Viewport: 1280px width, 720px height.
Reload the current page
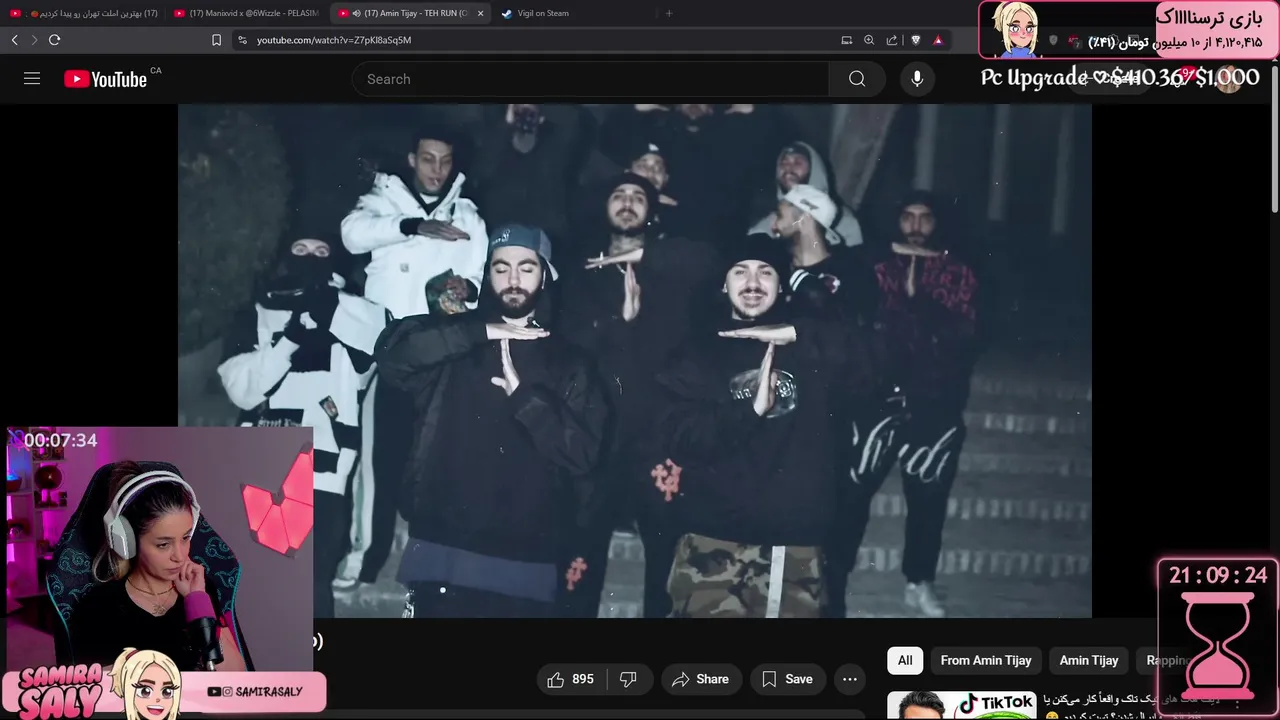[54, 40]
